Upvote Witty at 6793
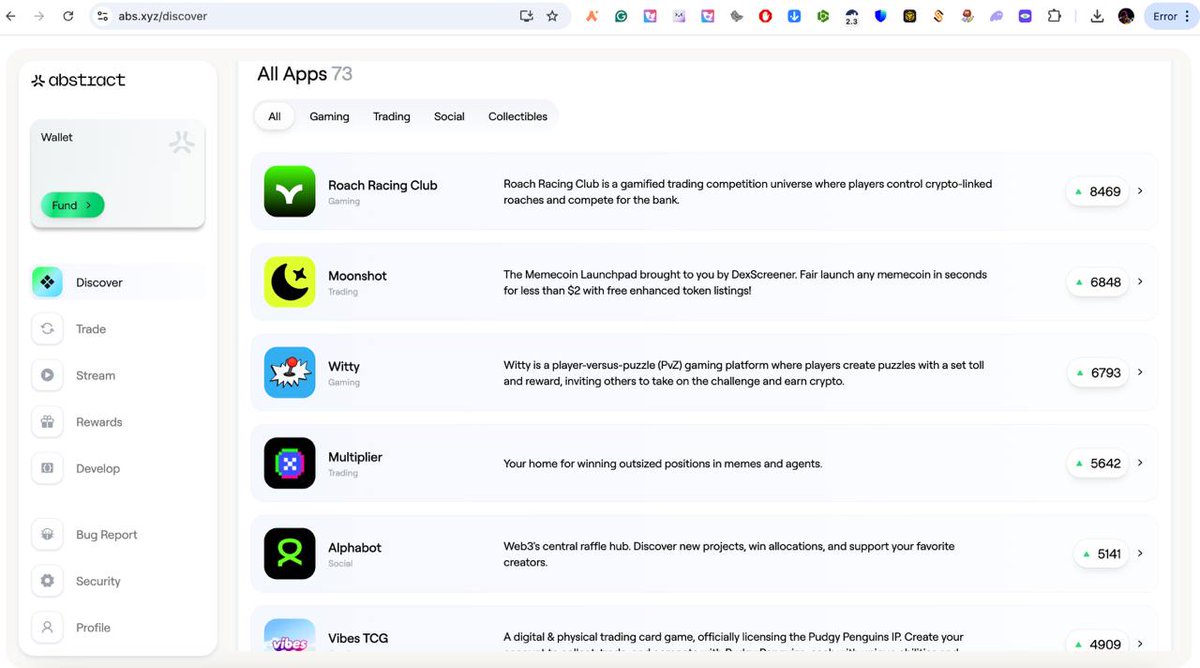 click(1097, 372)
